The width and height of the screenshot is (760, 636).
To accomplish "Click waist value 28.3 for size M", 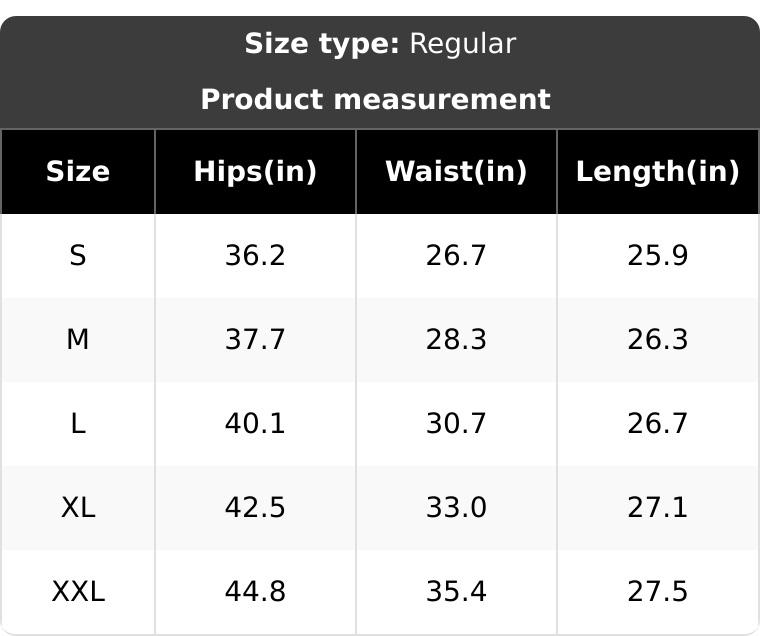I will point(456,339).
